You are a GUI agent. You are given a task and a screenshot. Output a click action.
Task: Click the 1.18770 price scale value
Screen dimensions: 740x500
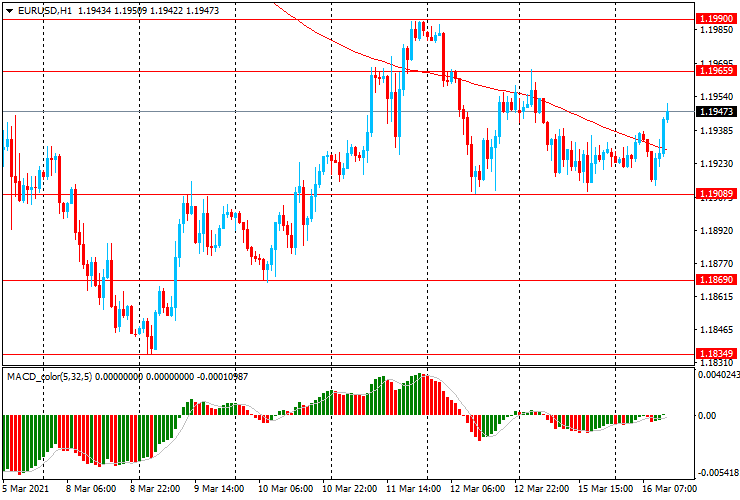point(717,263)
